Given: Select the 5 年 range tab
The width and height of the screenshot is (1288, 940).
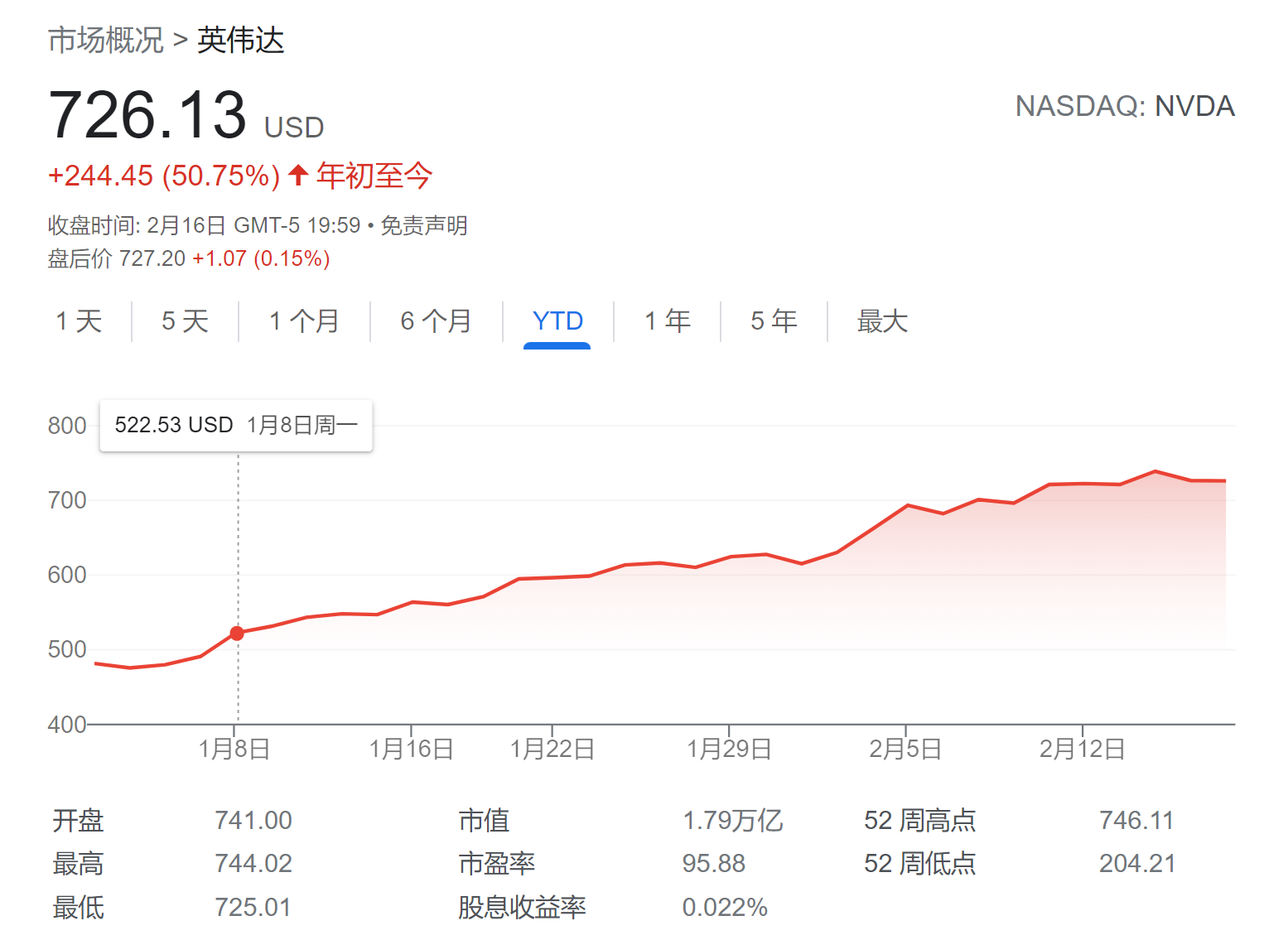Looking at the screenshot, I should (774, 321).
